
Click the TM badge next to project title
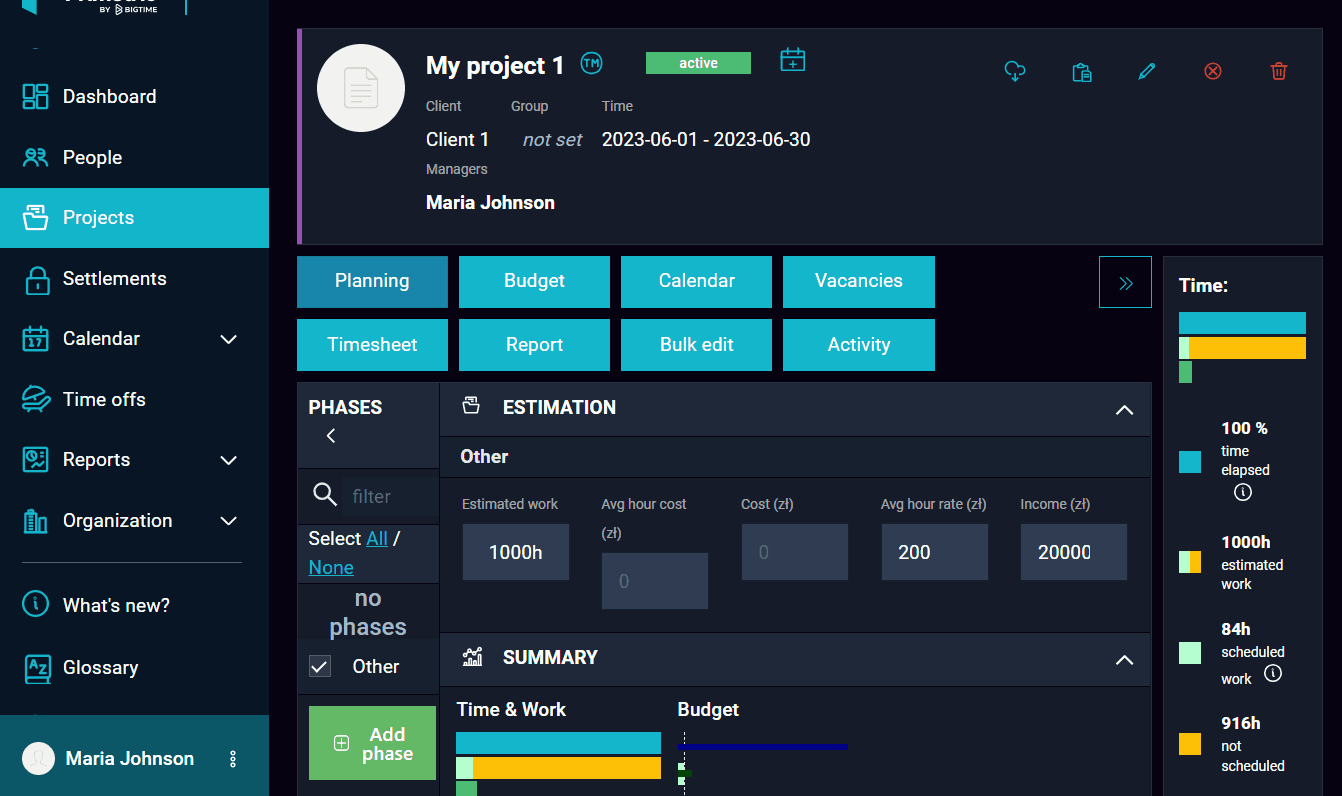click(592, 63)
